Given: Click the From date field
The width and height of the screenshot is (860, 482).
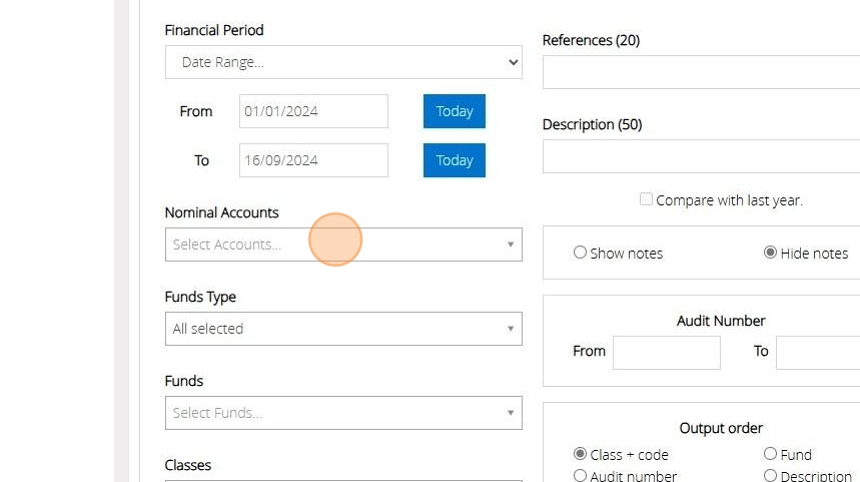Looking at the screenshot, I should pos(313,111).
